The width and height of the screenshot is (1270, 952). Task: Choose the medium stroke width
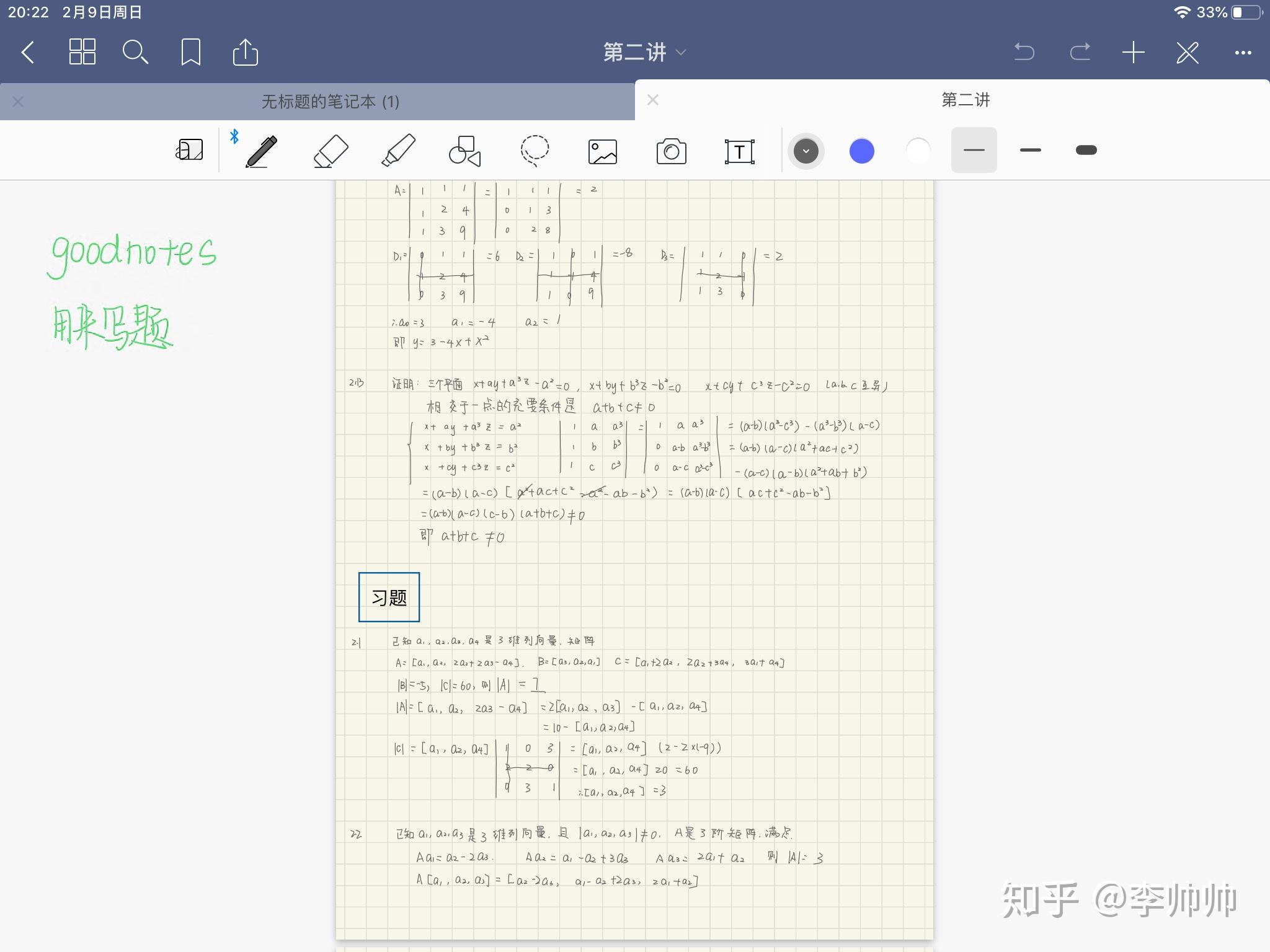pyautogui.click(x=1030, y=150)
